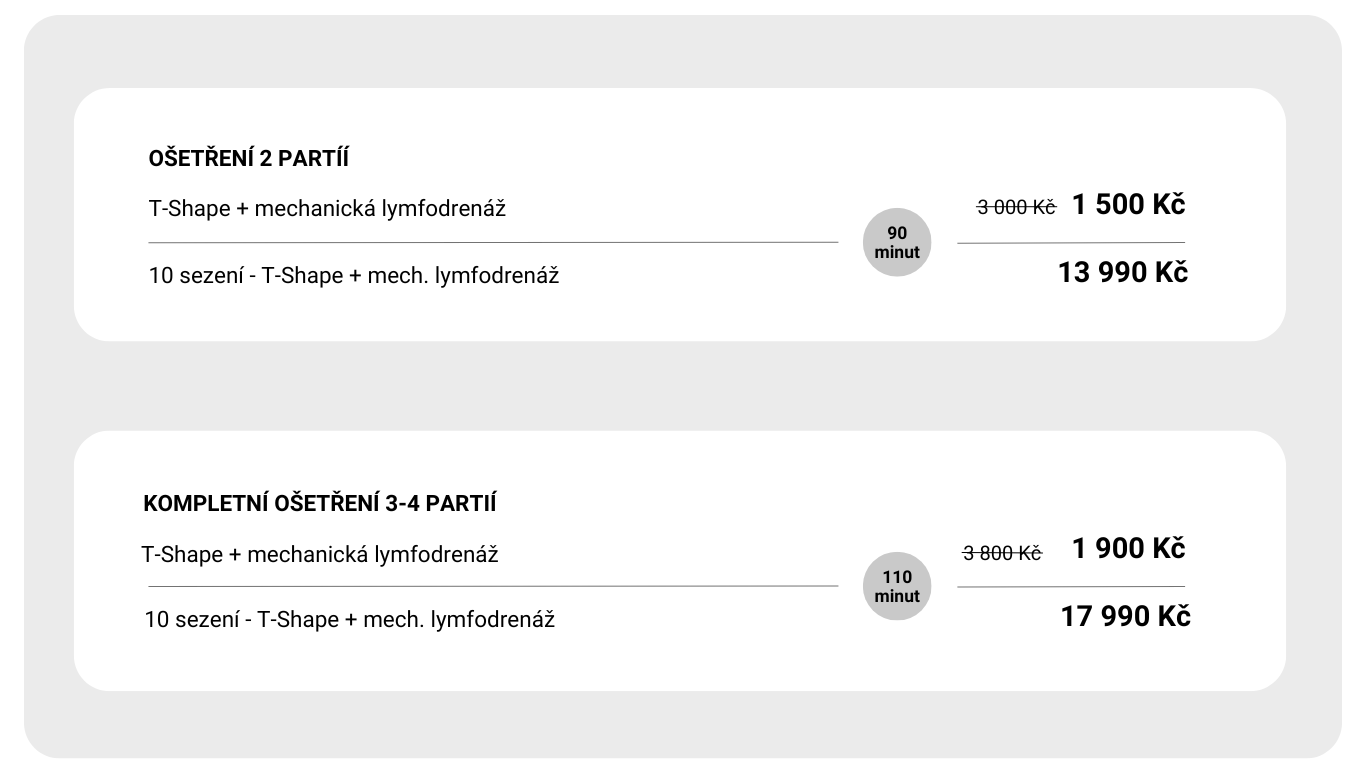This screenshot has height=768, width=1366.
Task: Choose the 10 sezení package under 2 PARTIÍ
Action: click(x=353, y=275)
